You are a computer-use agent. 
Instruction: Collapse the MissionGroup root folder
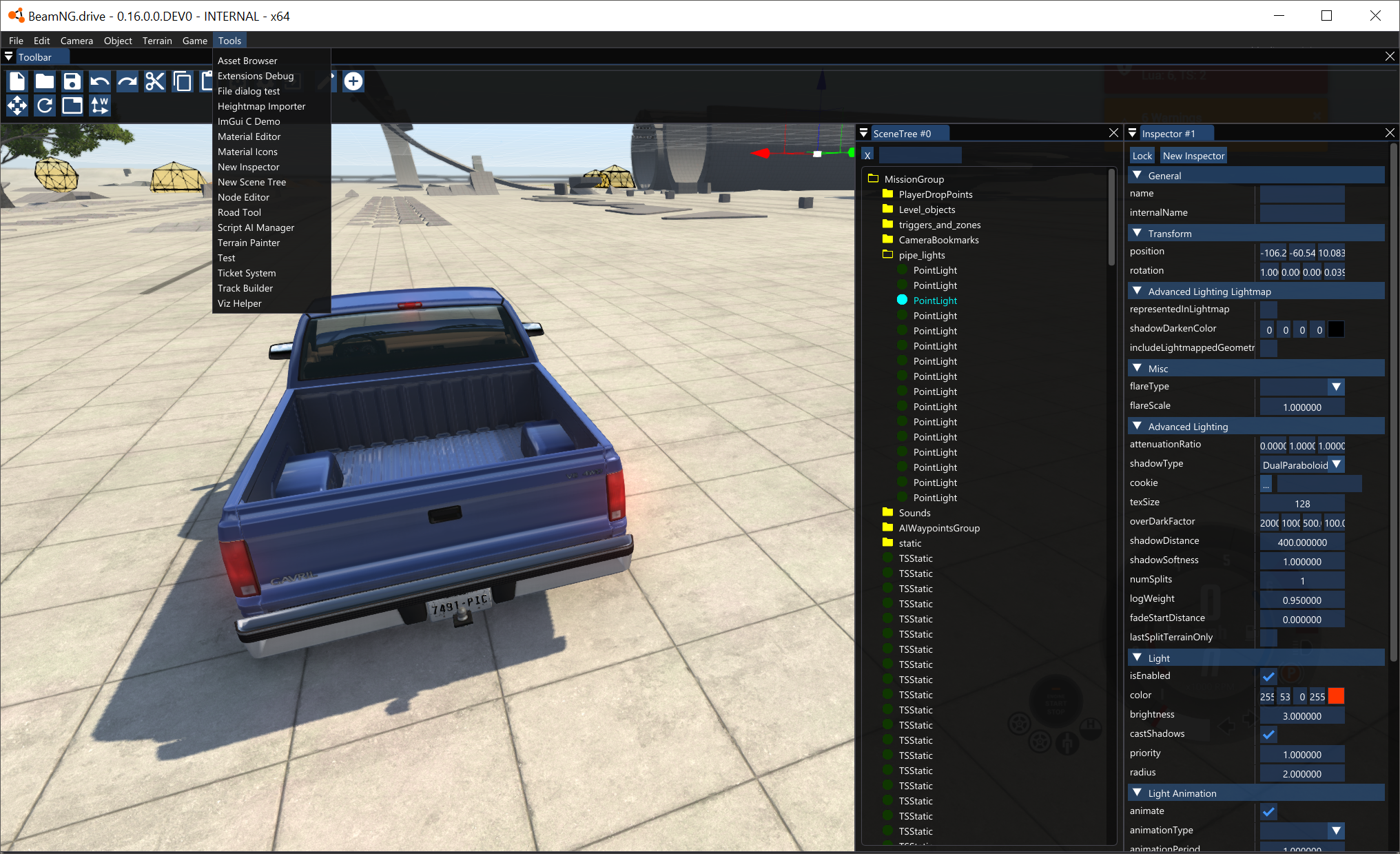874,179
